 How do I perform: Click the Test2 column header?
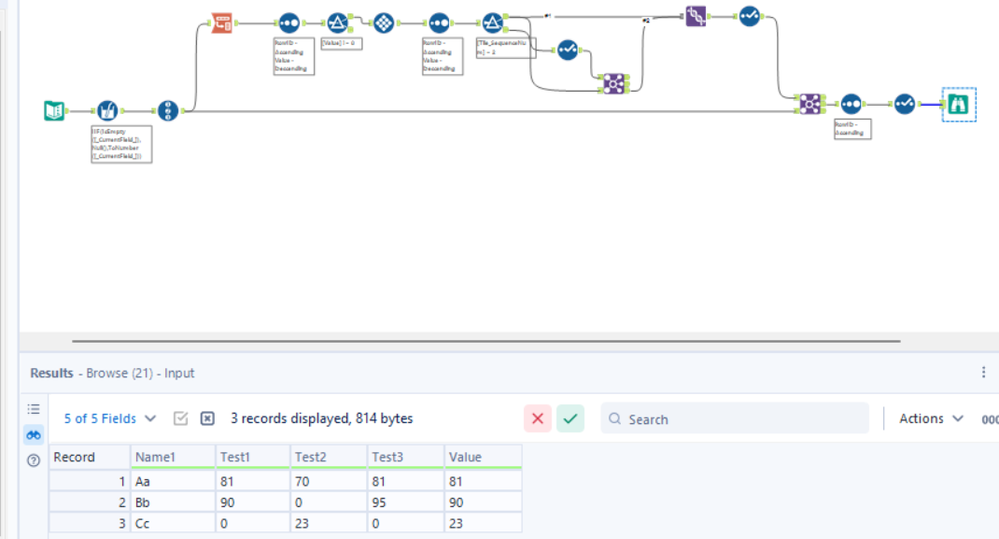coord(328,457)
